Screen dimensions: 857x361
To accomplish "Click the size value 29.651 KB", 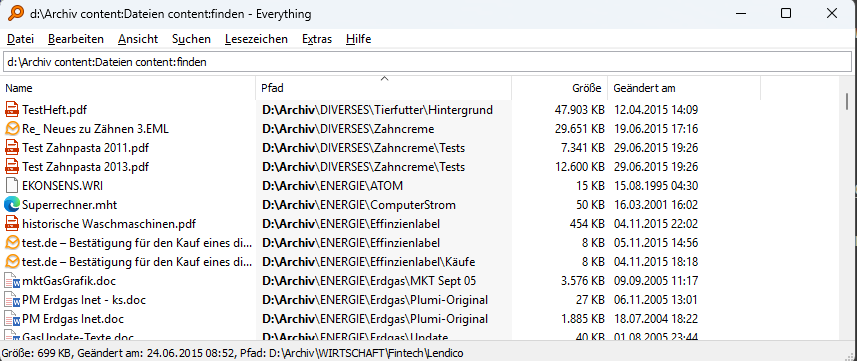I will point(579,129).
